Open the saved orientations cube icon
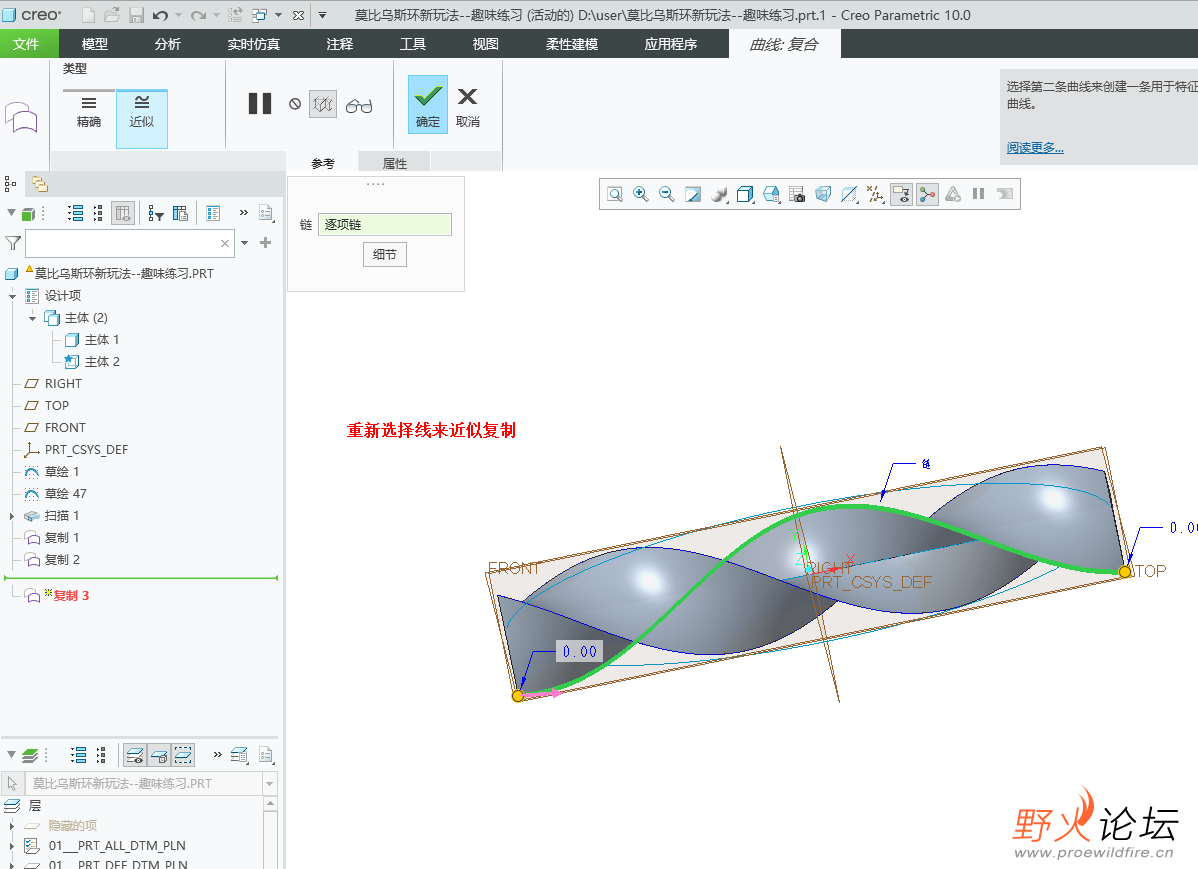 click(x=745, y=194)
